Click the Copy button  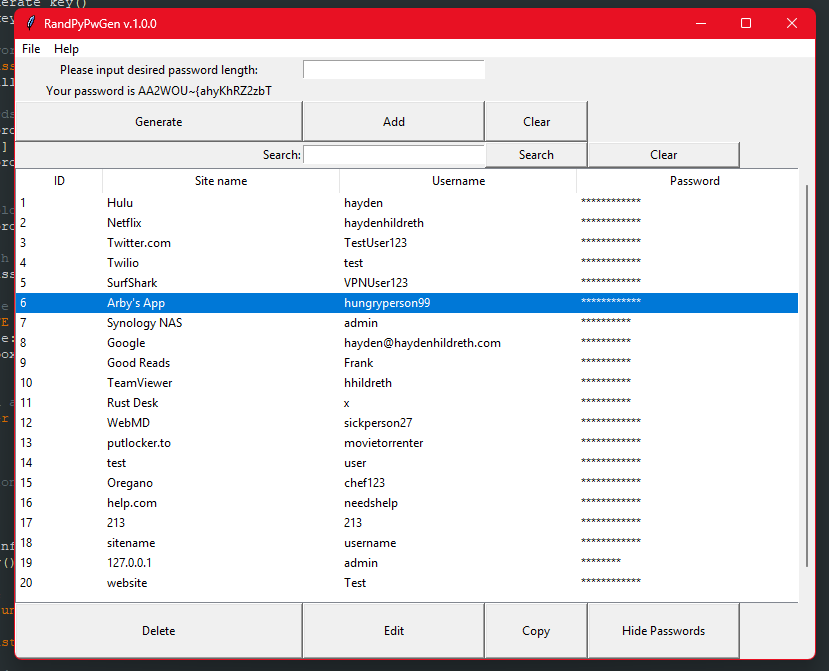click(536, 631)
